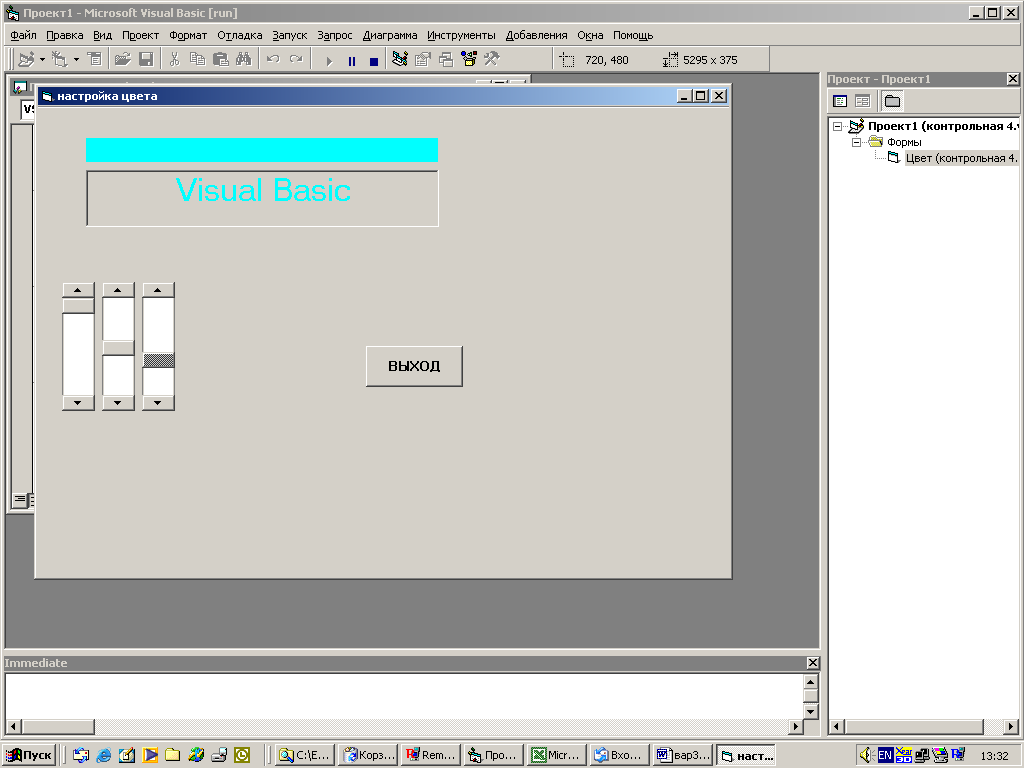Image resolution: width=1024 pixels, height=768 pixels.
Task: Click View Object icon in Project panel
Action: (863, 101)
